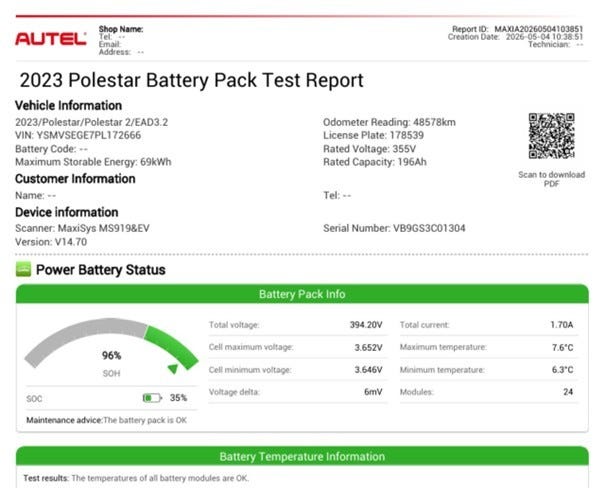Viewport: 605px width, 488px height.
Task: Click the Technician field in header
Action: [556, 44]
